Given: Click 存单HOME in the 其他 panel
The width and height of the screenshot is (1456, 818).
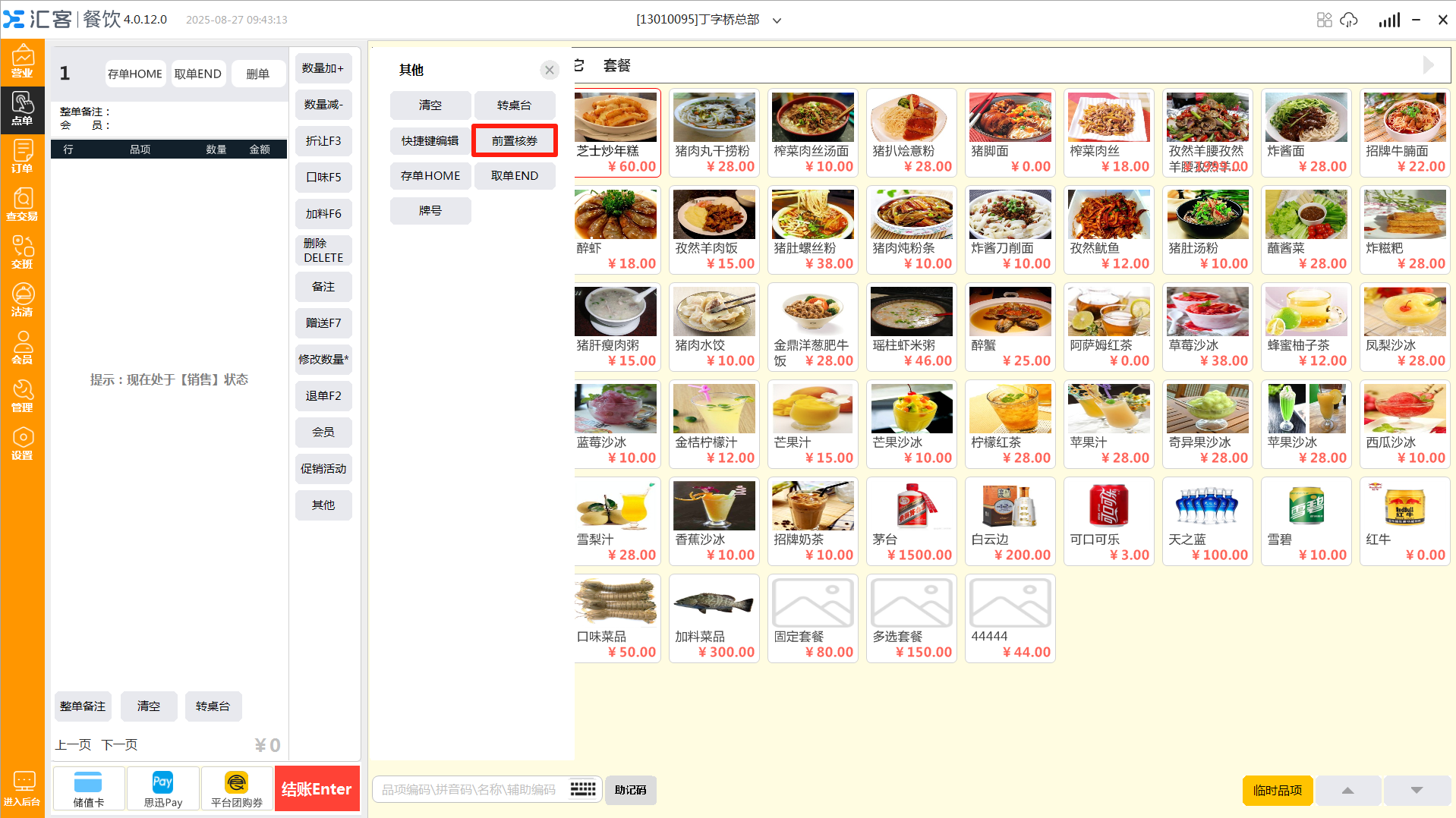Looking at the screenshot, I should click(430, 176).
